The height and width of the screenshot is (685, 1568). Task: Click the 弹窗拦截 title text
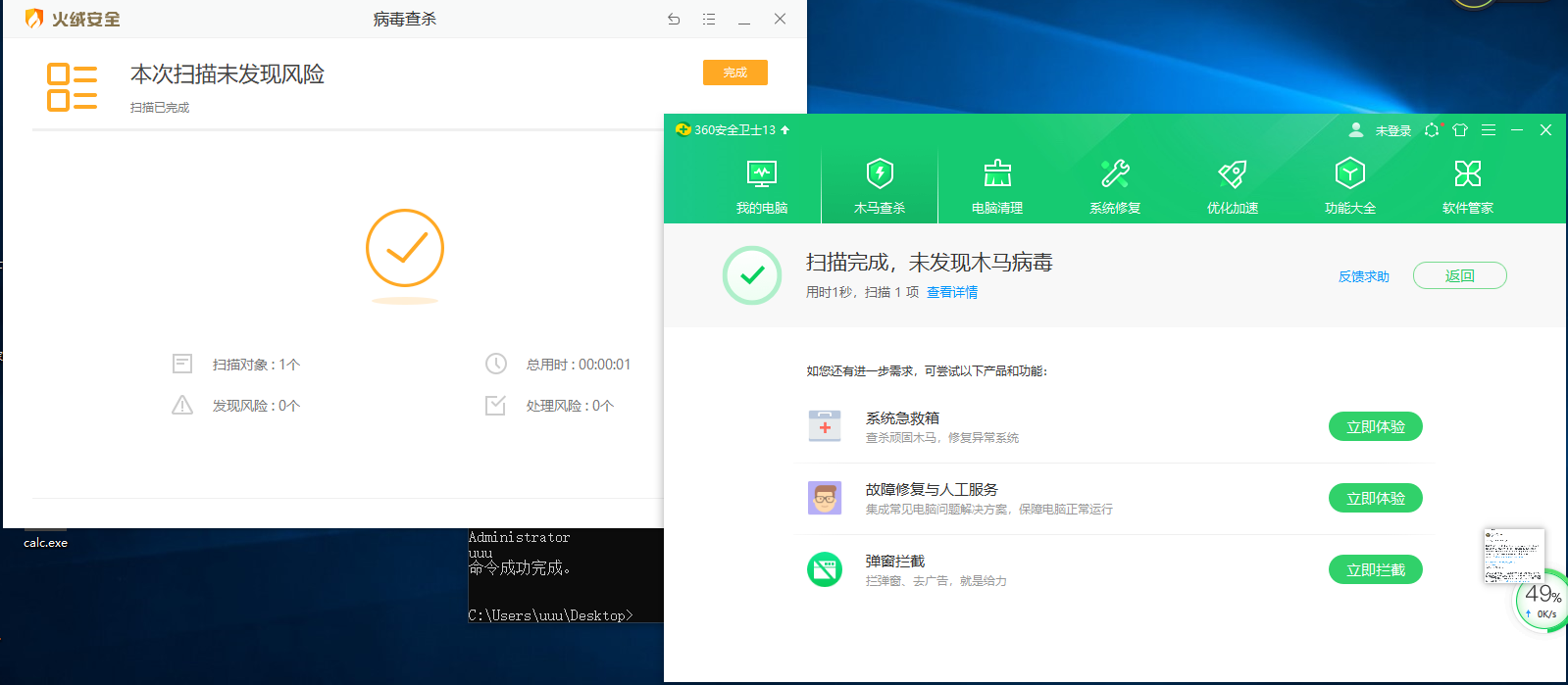click(895, 562)
